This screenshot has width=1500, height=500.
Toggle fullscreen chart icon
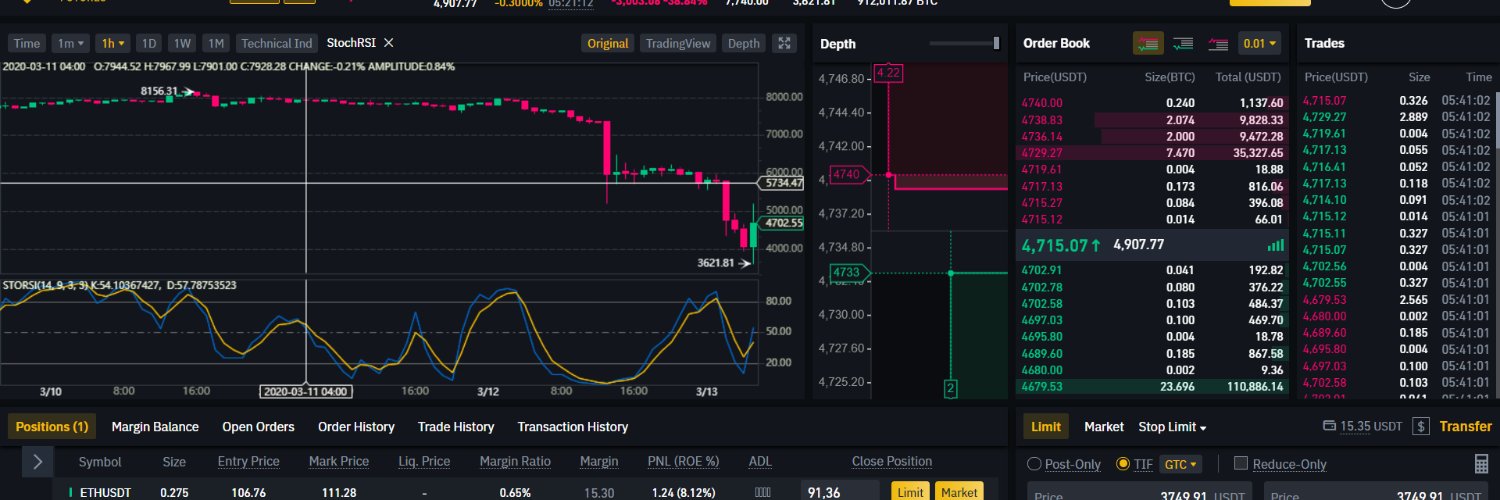(x=785, y=43)
